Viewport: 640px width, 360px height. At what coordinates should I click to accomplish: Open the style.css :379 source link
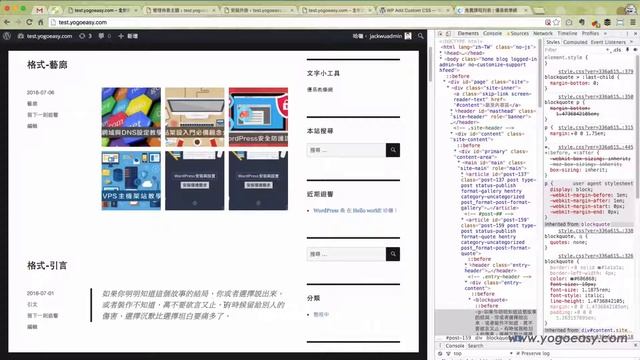tap(596, 71)
